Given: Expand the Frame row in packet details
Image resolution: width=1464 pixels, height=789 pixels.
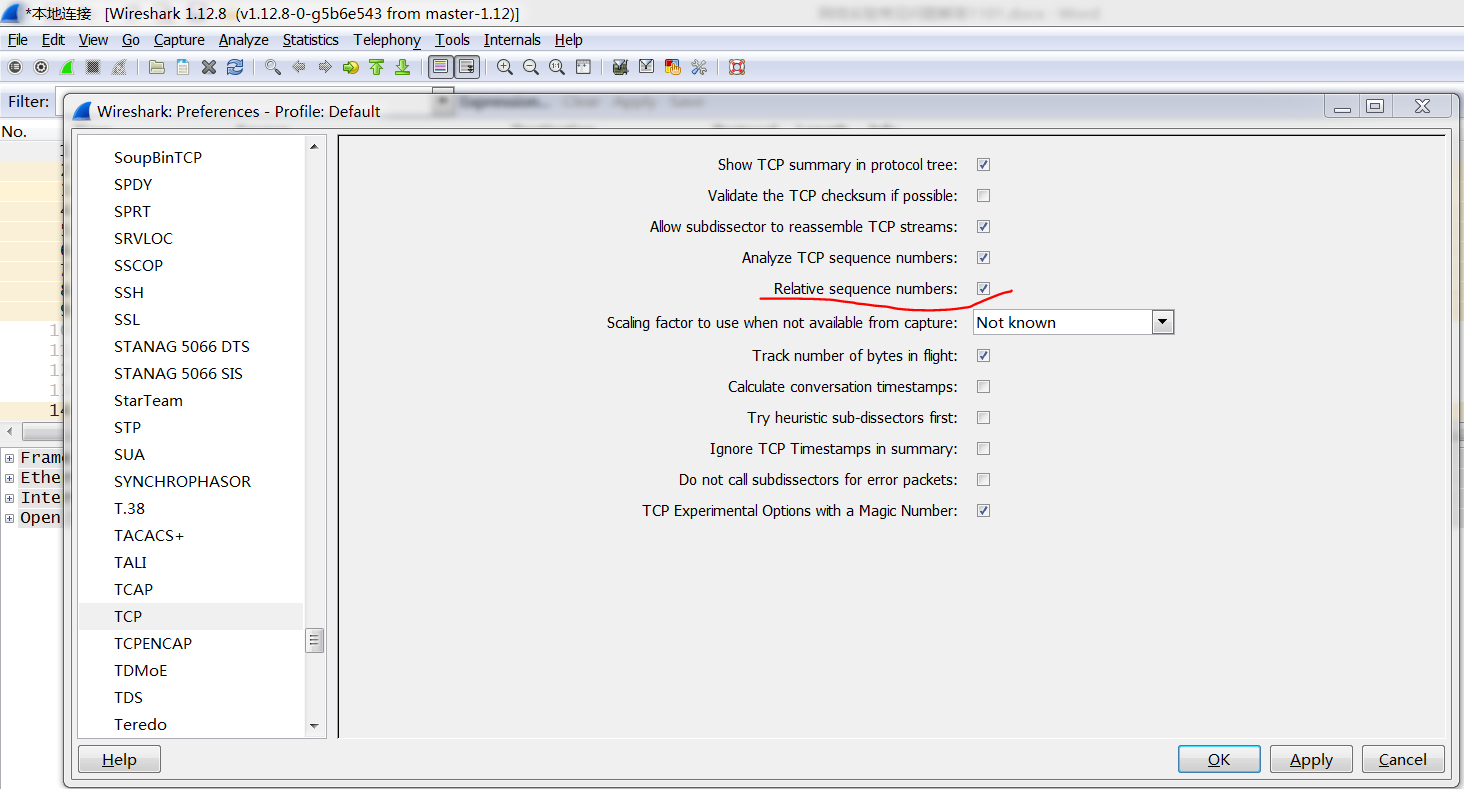Looking at the screenshot, I should (x=10, y=458).
